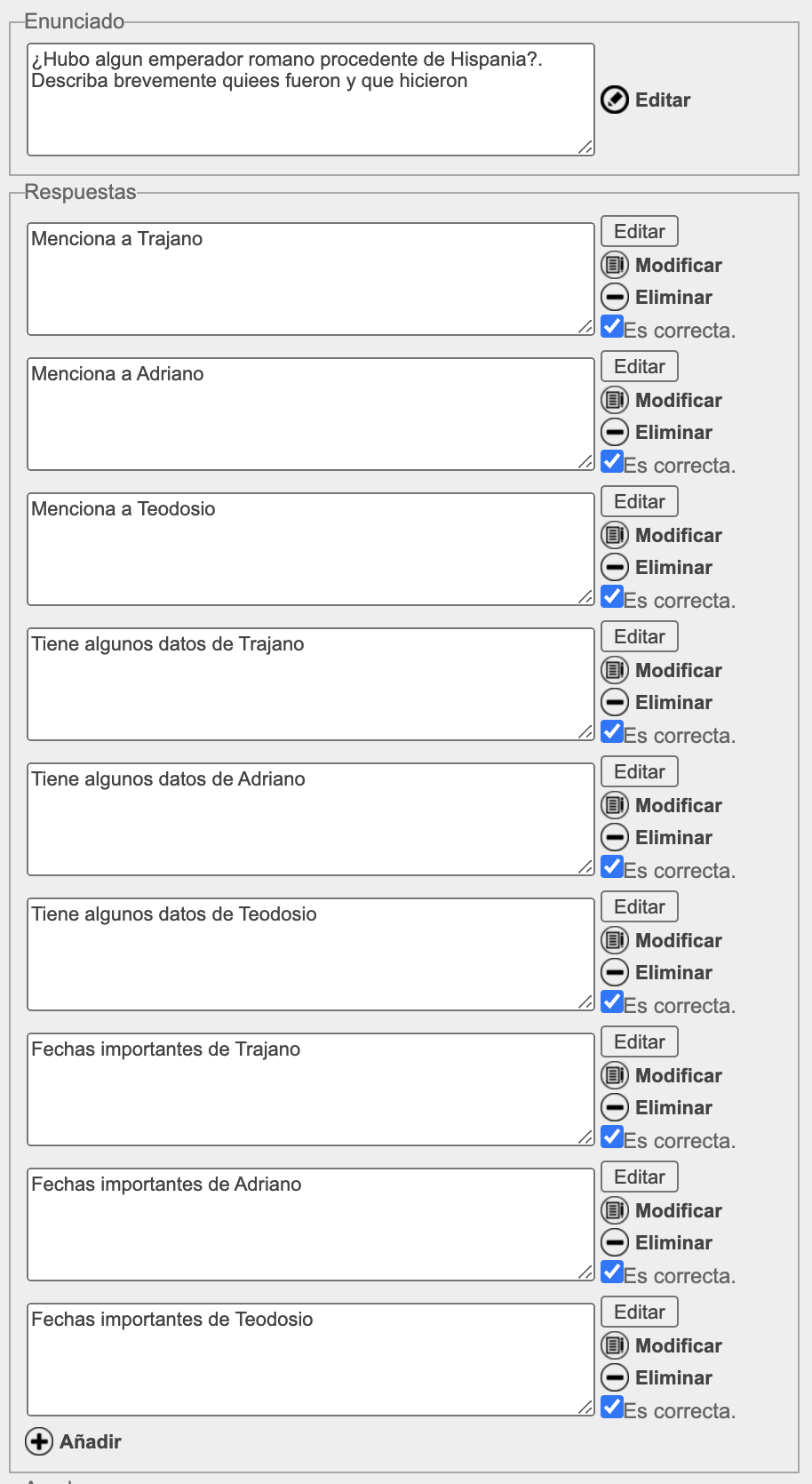
Task: Click the Modificar icon for "Tiene algunos datos de Teodosio"
Action: pyautogui.click(x=614, y=940)
